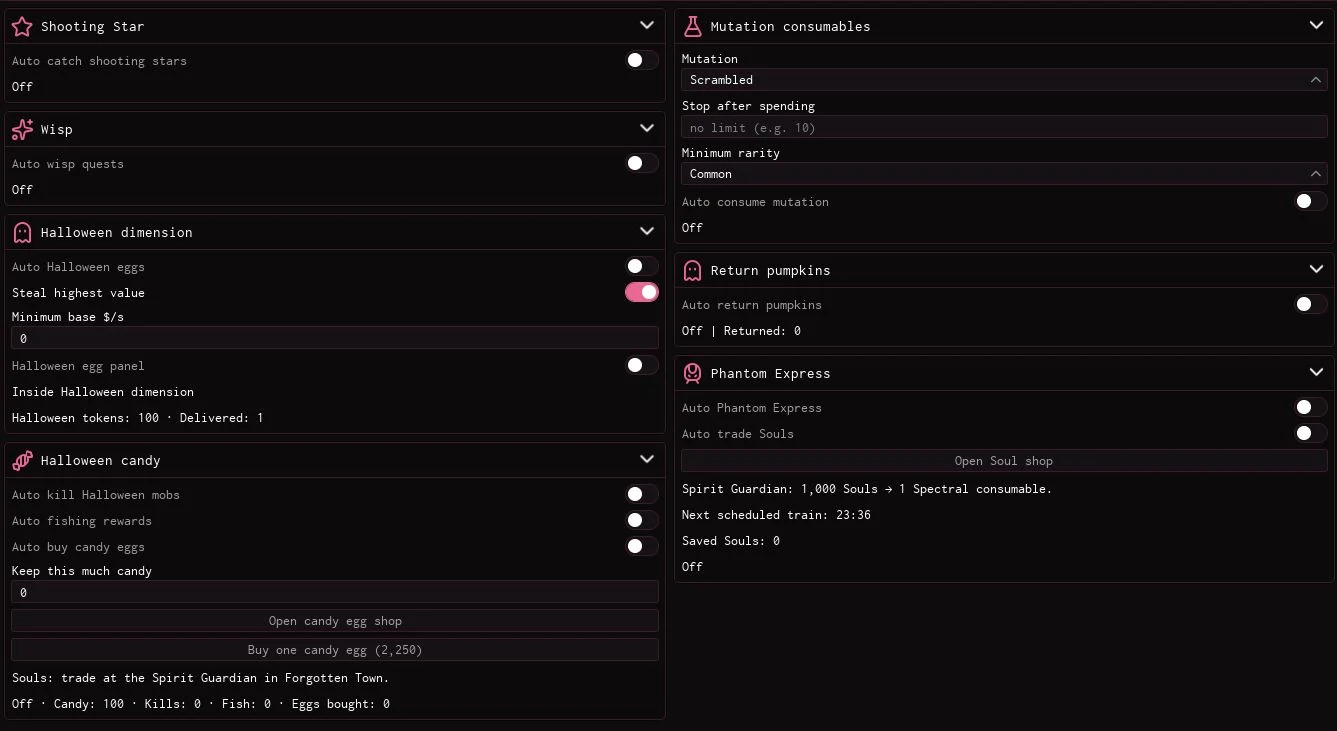Click the Saved Souls: 0 text
The image size is (1337, 731).
point(731,541)
